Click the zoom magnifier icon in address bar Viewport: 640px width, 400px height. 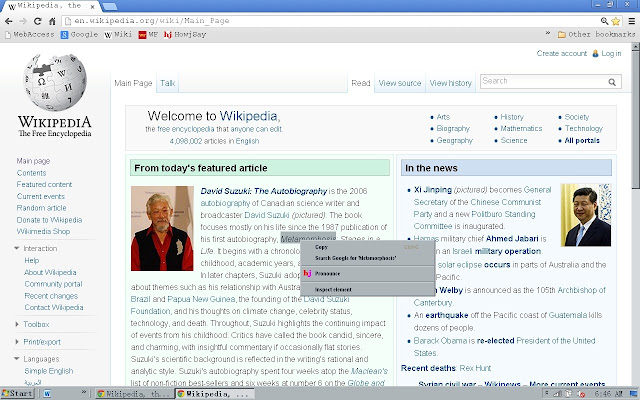click(x=604, y=21)
